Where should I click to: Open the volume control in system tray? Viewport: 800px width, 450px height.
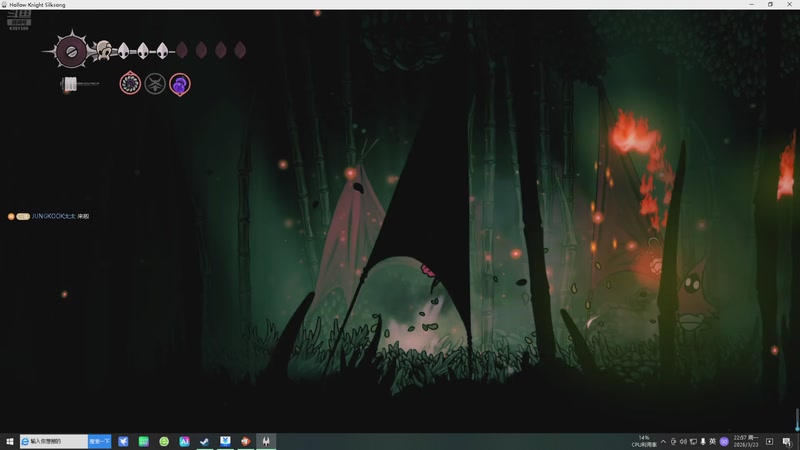click(683, 442)
